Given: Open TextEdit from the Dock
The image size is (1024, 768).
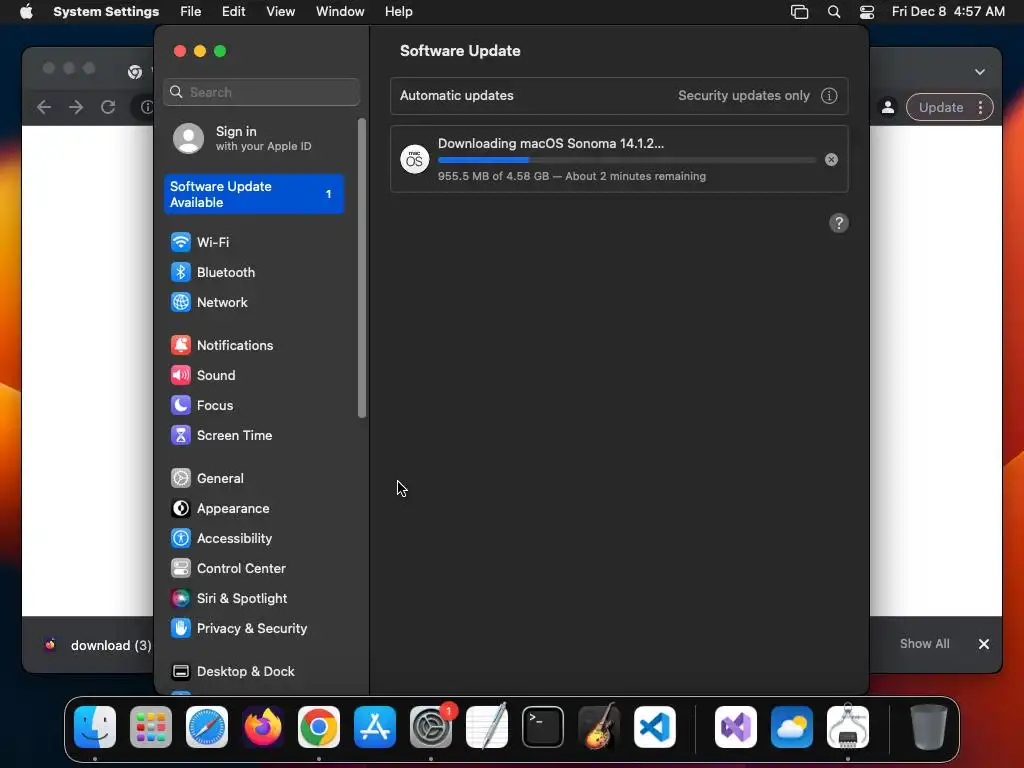Looking at the screenshot, I should tap(487, 726).
